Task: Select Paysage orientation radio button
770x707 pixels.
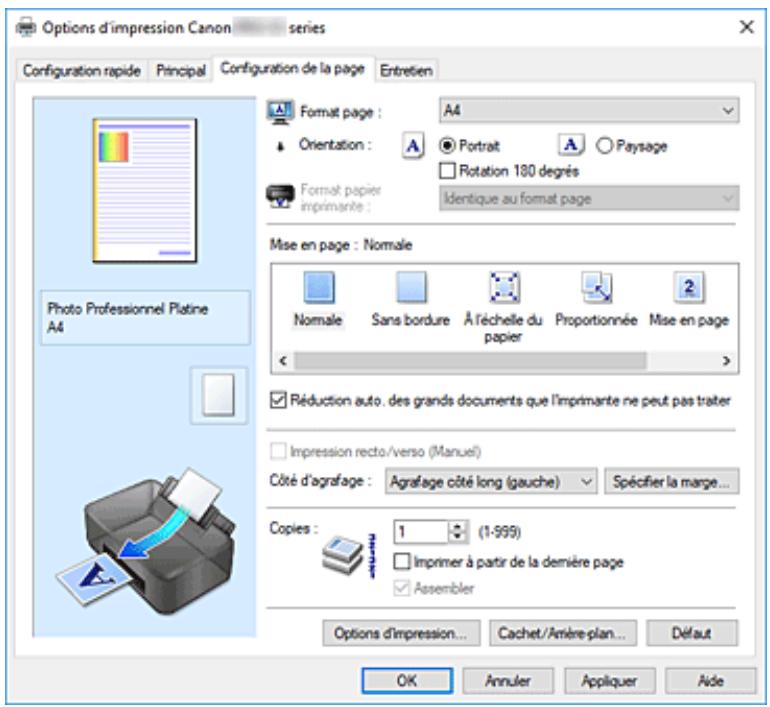Action: 605,146
